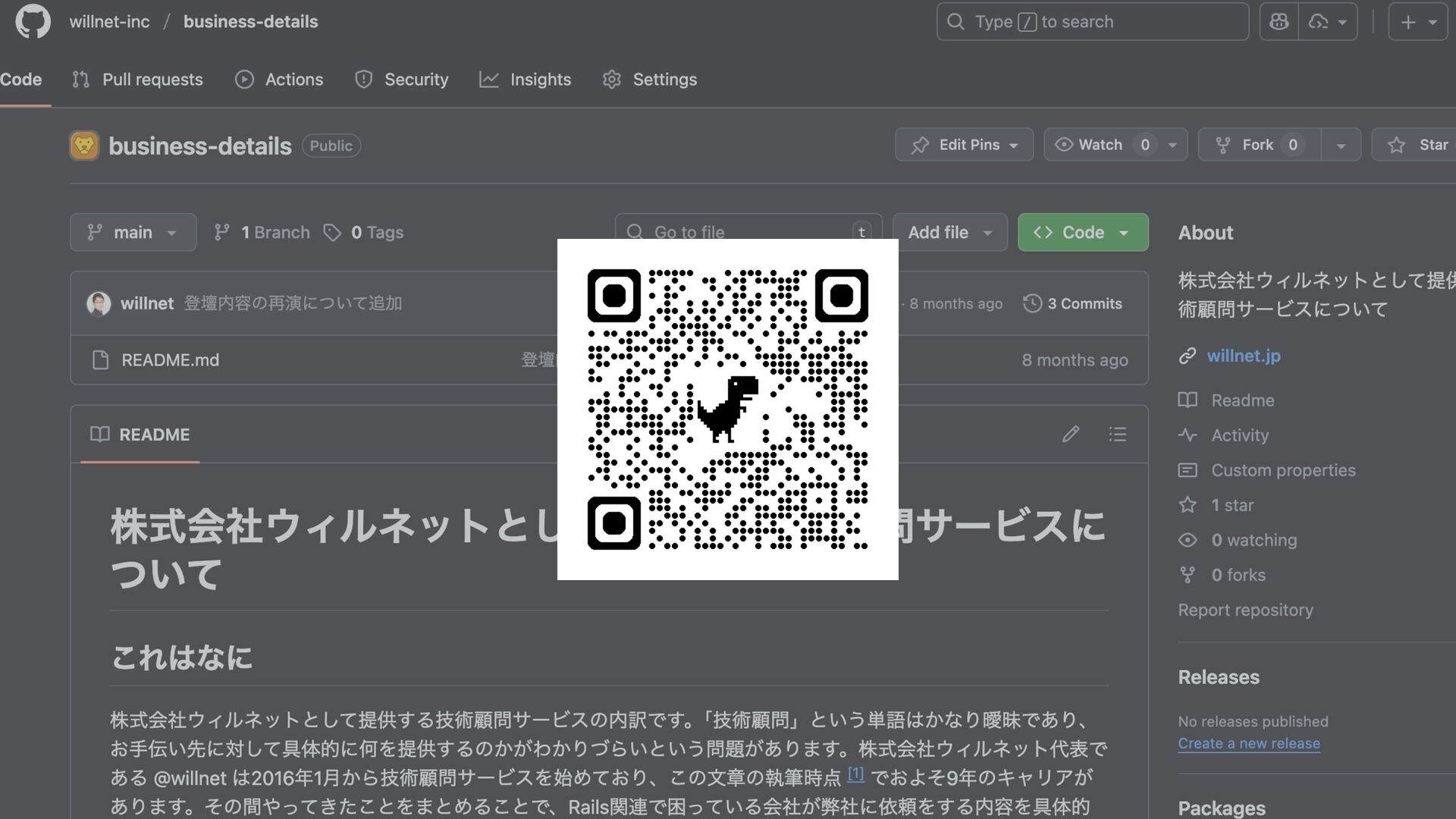This screenshot has width=1456, height=819.
Task: Switch to the Actions tab
Action: click(279, 80)
